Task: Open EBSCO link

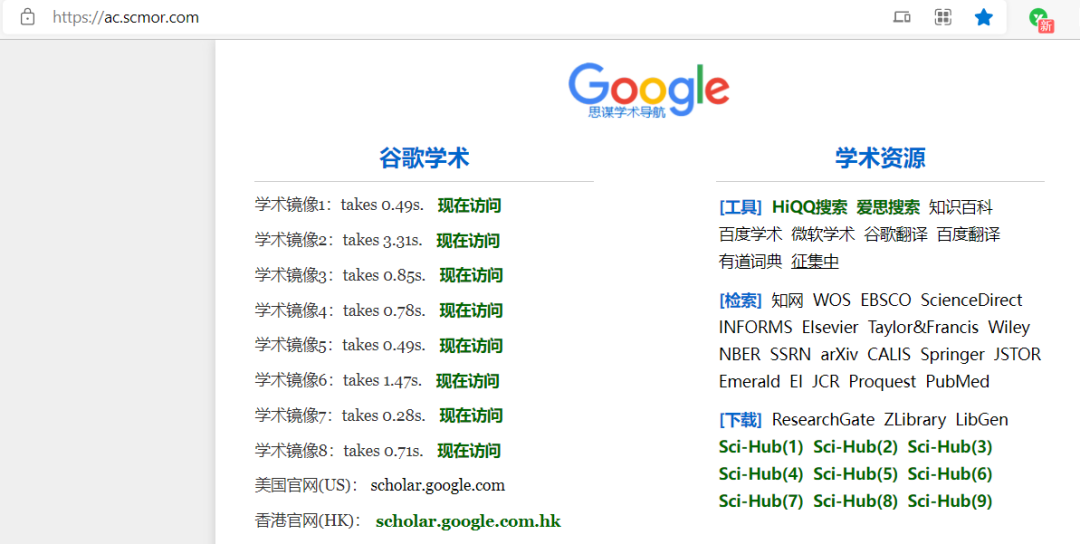Action: coord(886,300)
